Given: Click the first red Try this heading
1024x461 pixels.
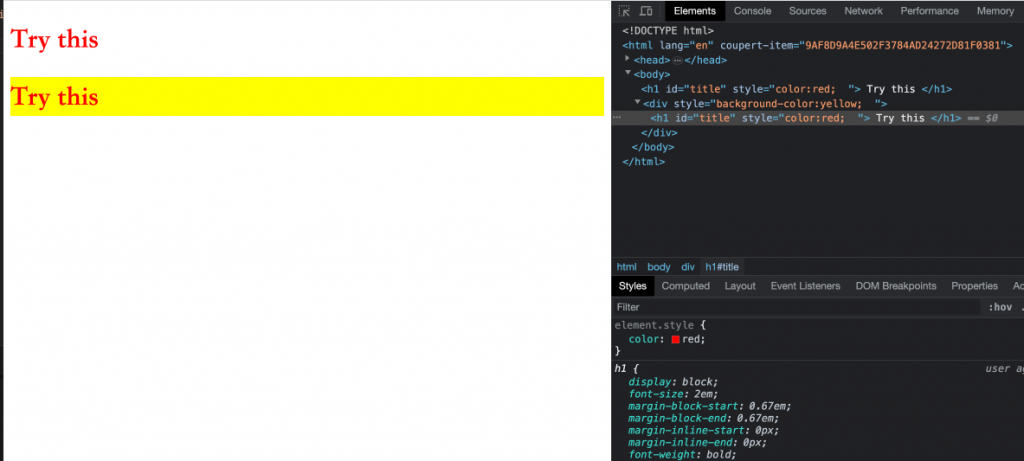Looking at the screenshot, I should tap(55, 39).
